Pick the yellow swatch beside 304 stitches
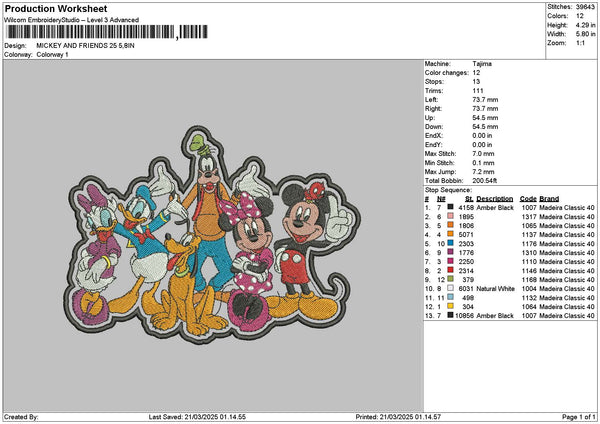This screenshot has width=600, height=424. (x=450, y=306)
